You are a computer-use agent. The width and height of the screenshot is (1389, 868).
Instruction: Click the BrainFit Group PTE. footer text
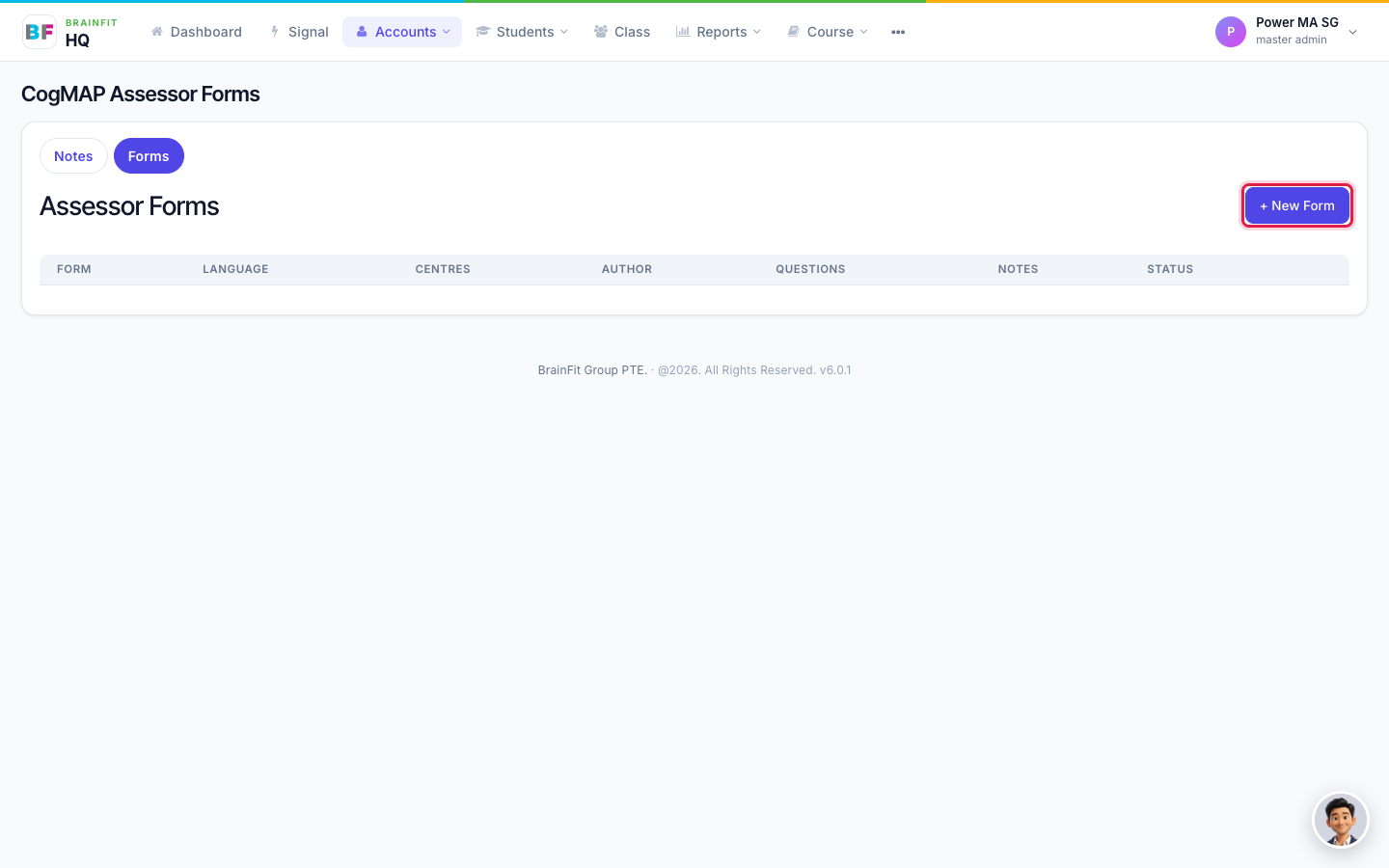tap(592, 370)
